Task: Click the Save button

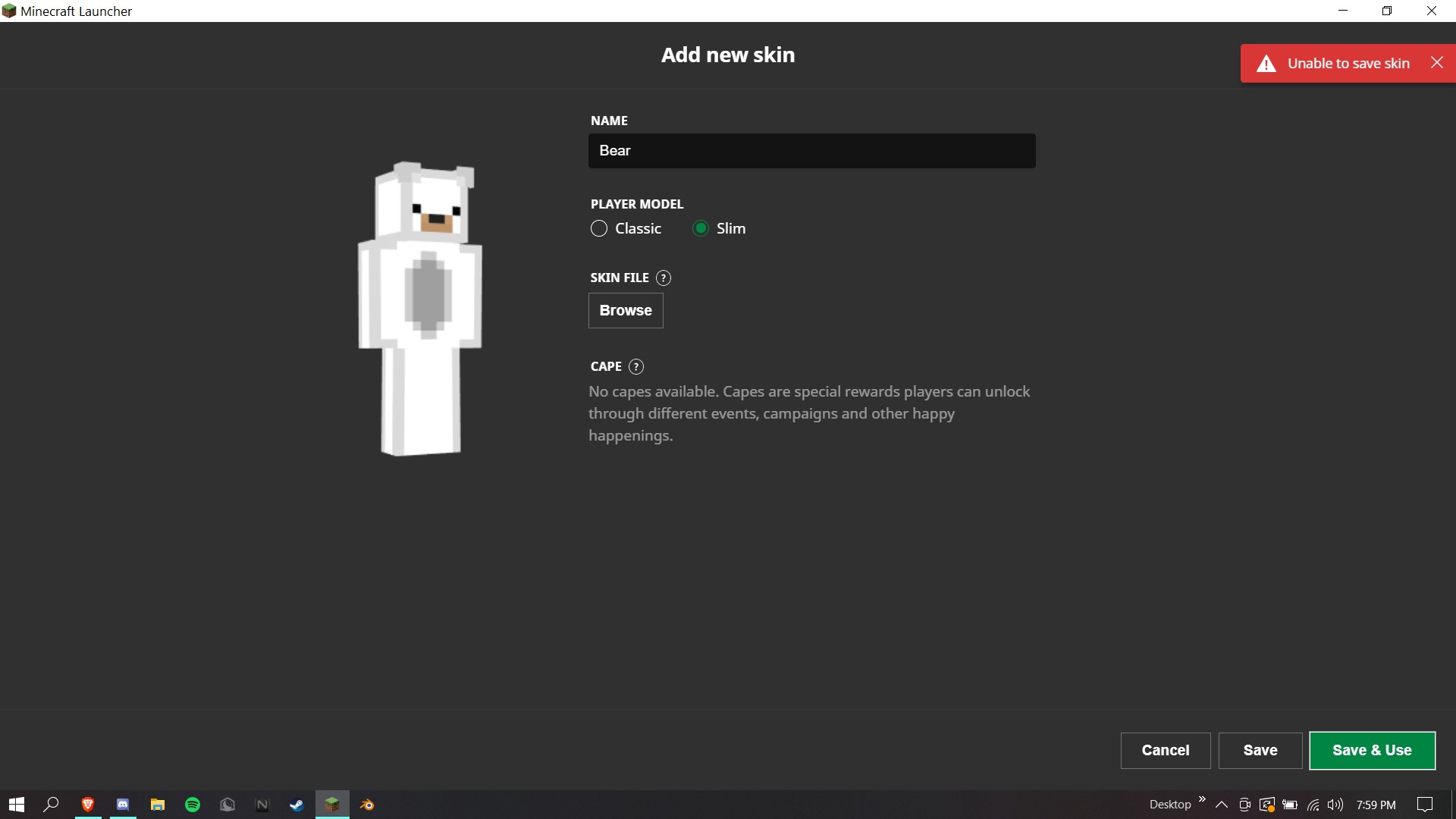Action: click(1260, 750)
